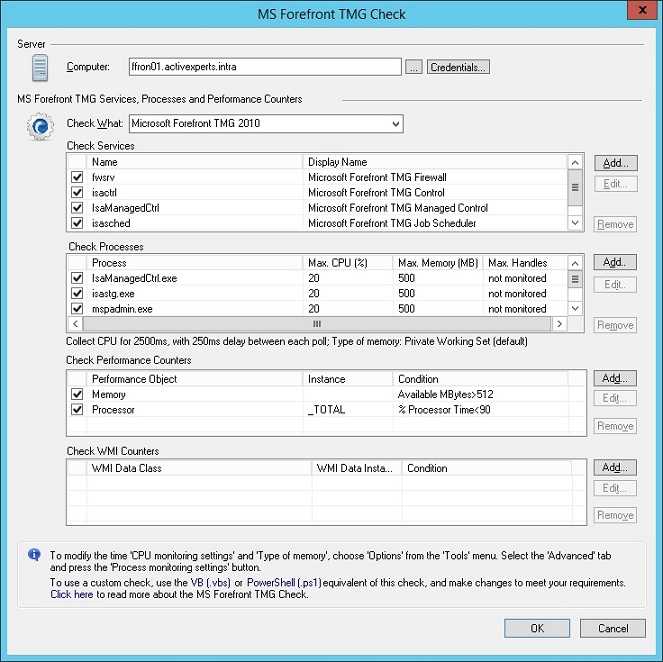Viewport: 663px width, 662px height.
Task: Click the Computer name input field
Action: tap(265, 67)
